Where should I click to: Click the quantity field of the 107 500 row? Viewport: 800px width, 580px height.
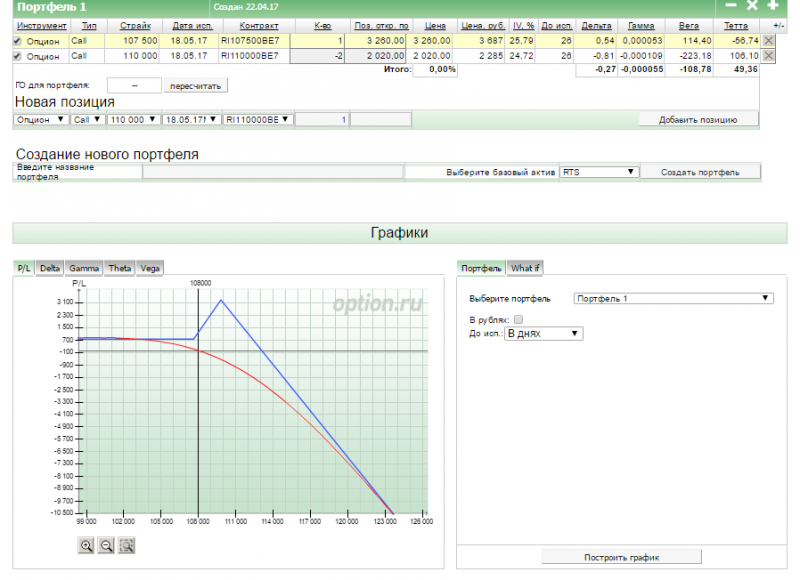coord(317,40)
